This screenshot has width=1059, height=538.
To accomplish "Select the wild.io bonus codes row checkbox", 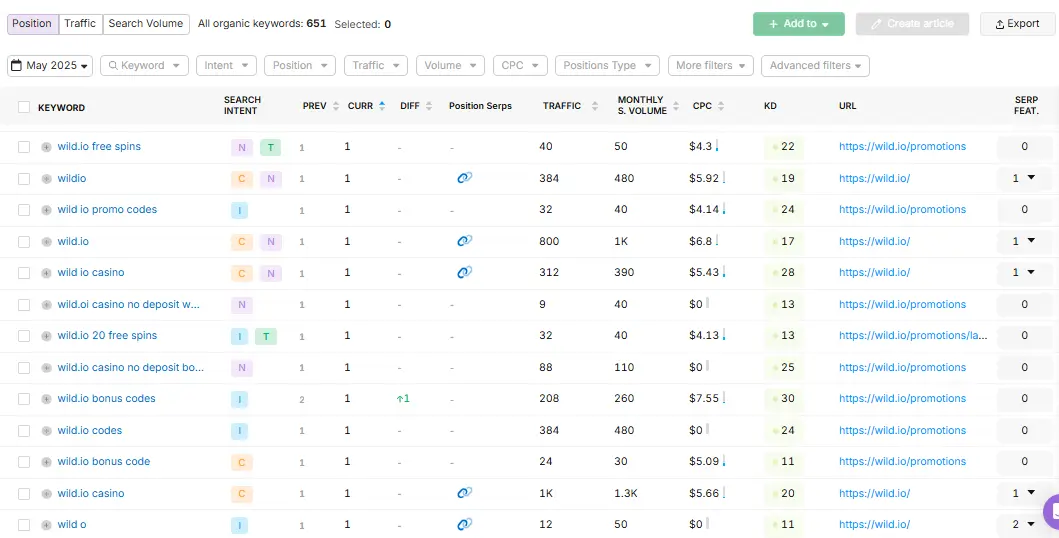I will [24, 399].
